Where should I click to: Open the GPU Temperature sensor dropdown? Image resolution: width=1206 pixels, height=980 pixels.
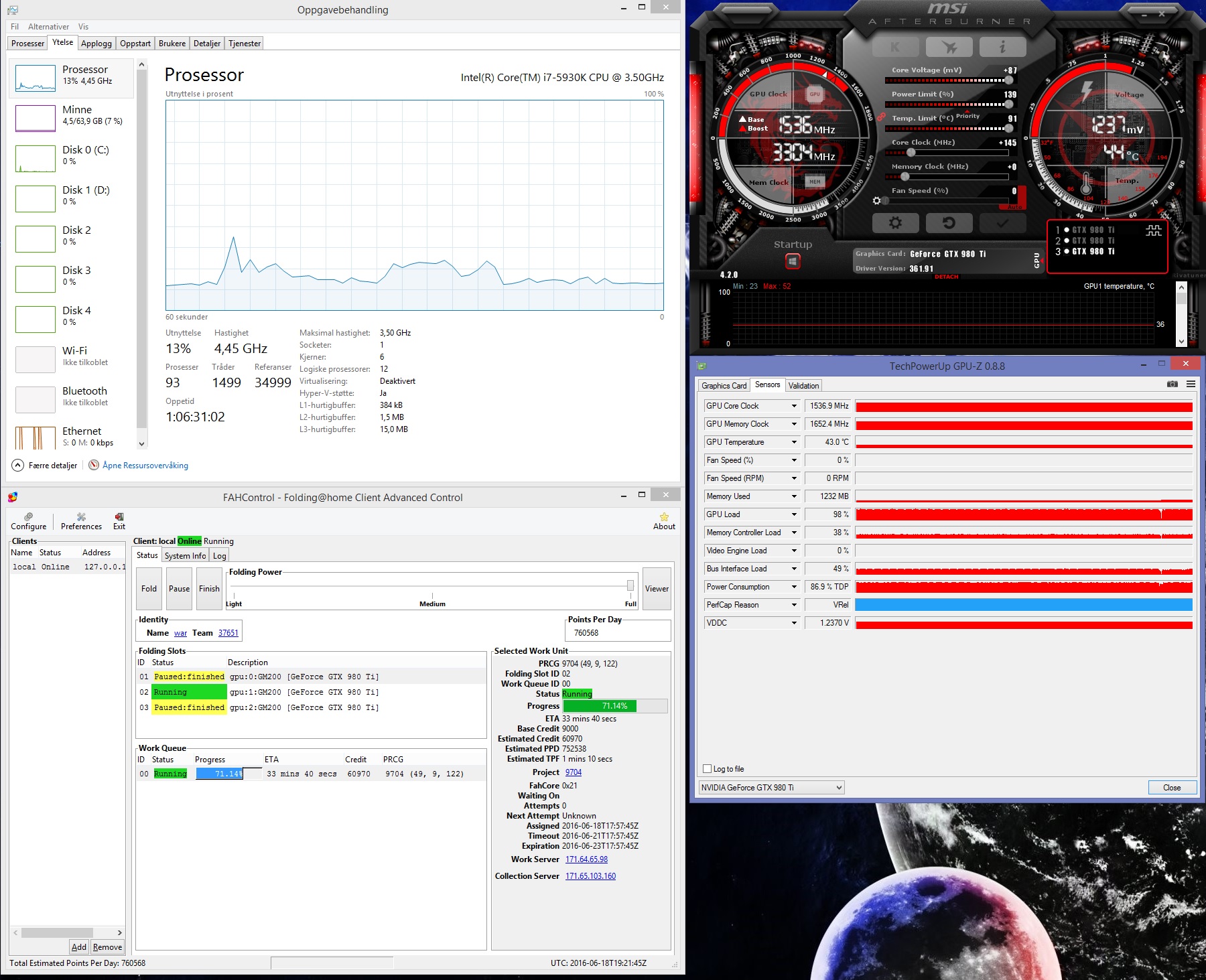(x=794, y=442)
